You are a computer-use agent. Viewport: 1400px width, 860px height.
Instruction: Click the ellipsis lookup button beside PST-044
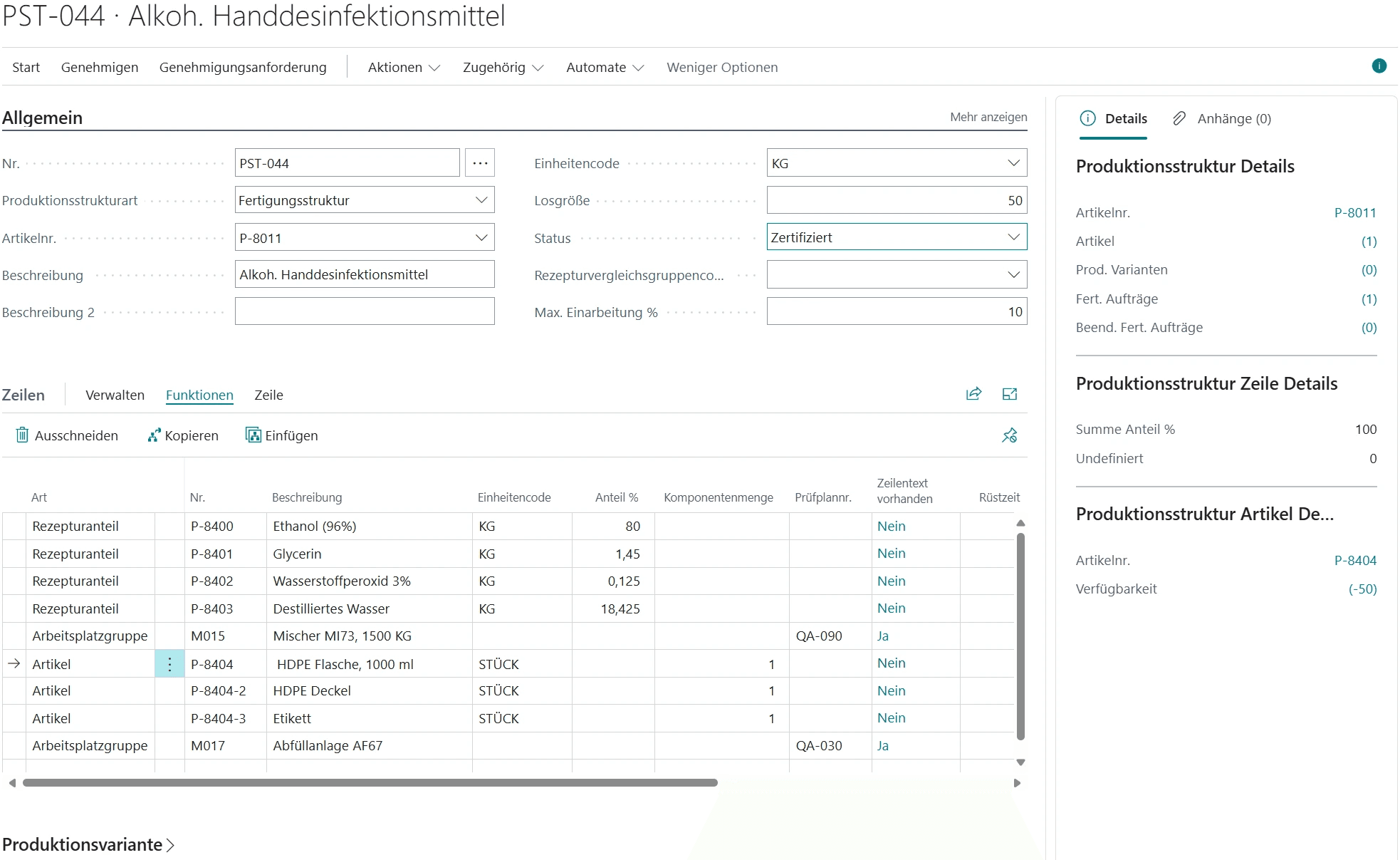480,163
